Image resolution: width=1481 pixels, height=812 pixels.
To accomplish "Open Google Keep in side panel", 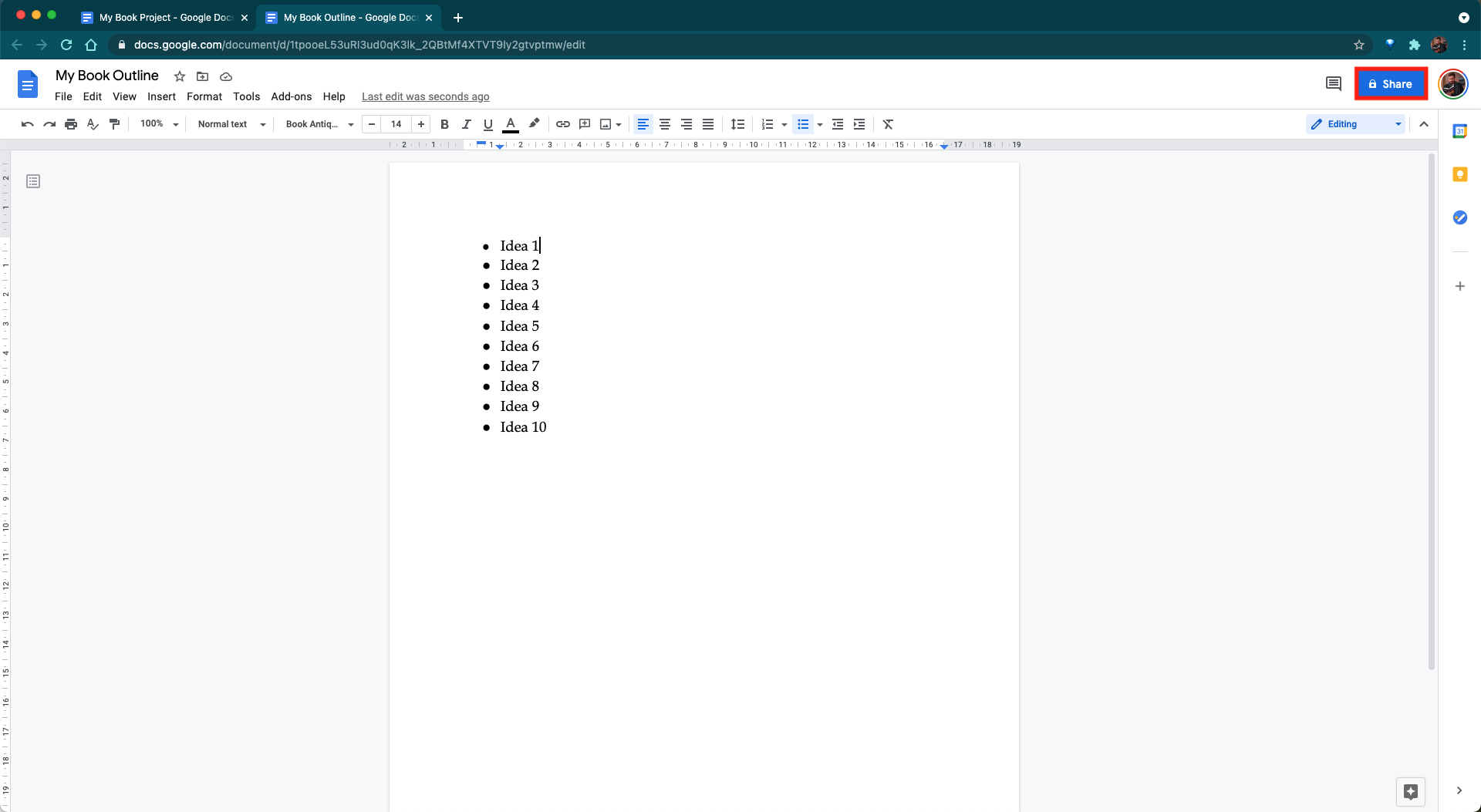I will (x=1459, y=174).
